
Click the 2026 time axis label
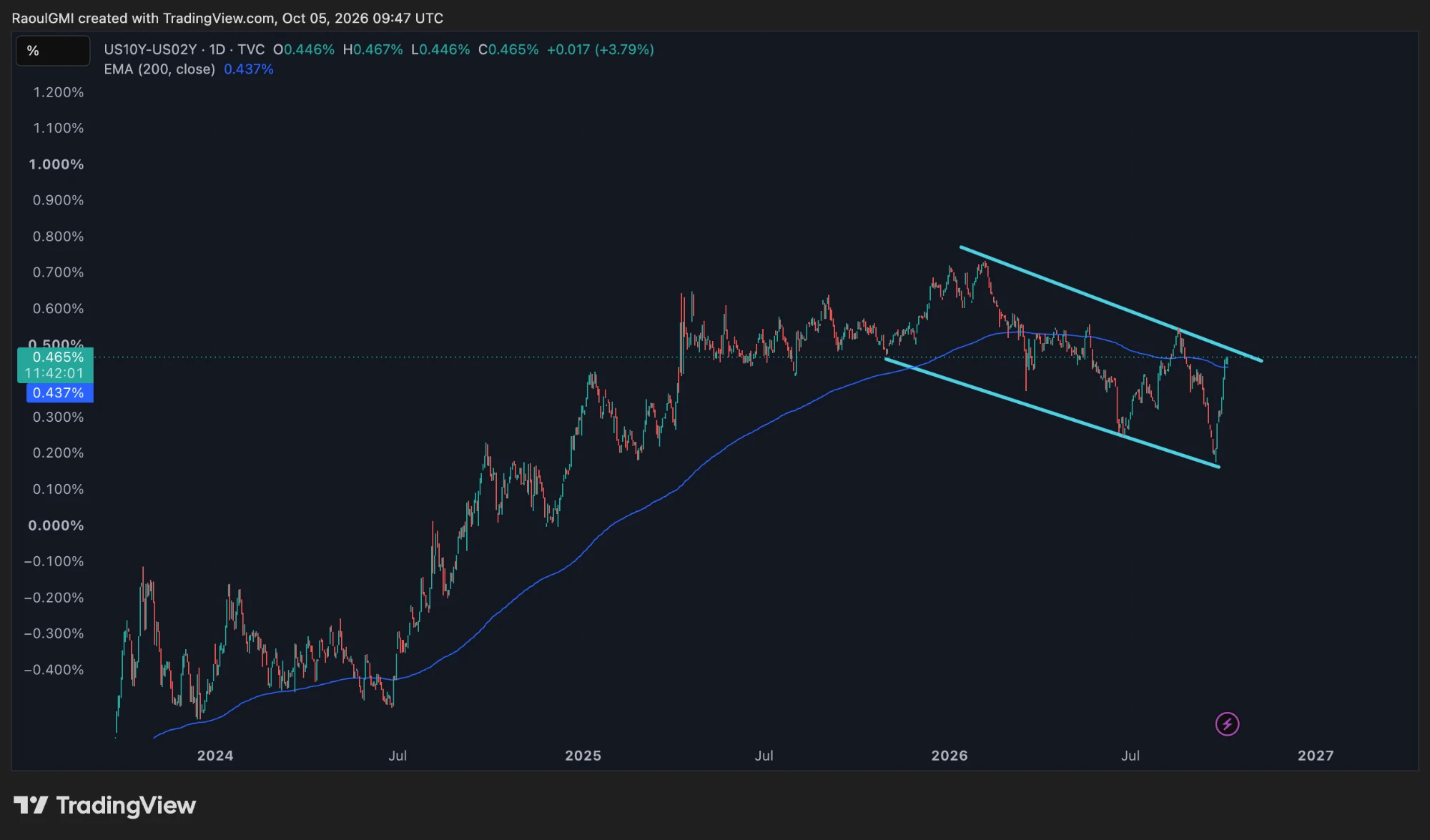[950, 756]
